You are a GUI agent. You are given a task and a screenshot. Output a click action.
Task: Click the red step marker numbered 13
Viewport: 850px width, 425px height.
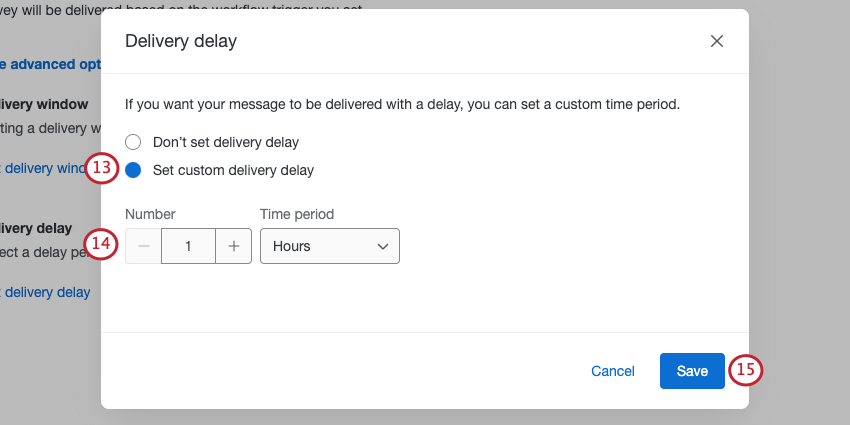coord(102,168)
